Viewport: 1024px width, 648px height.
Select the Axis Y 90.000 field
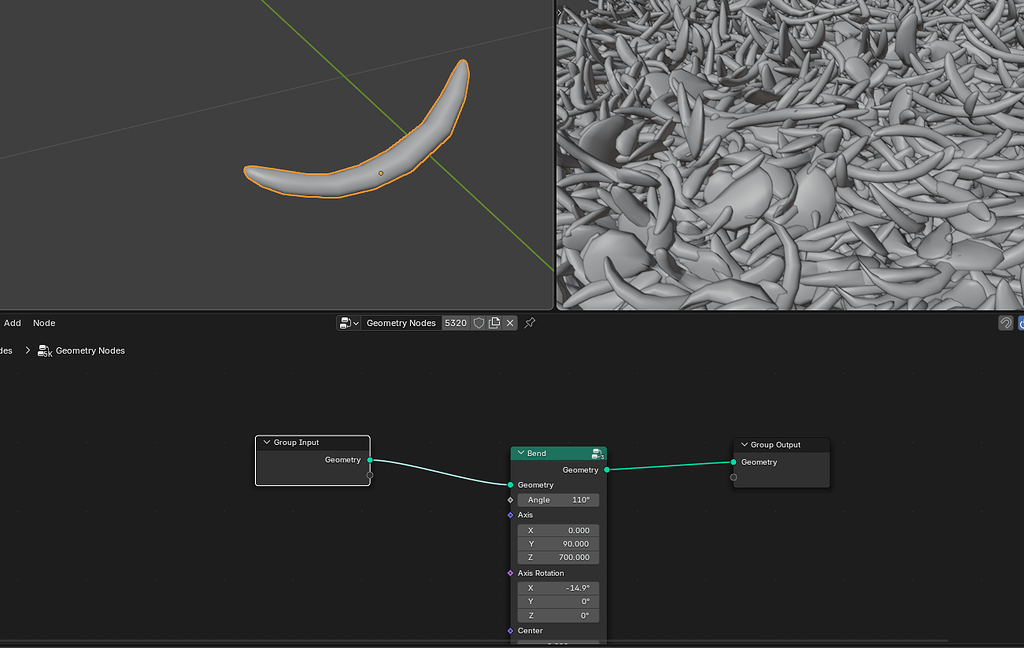(x=558, y=543)
